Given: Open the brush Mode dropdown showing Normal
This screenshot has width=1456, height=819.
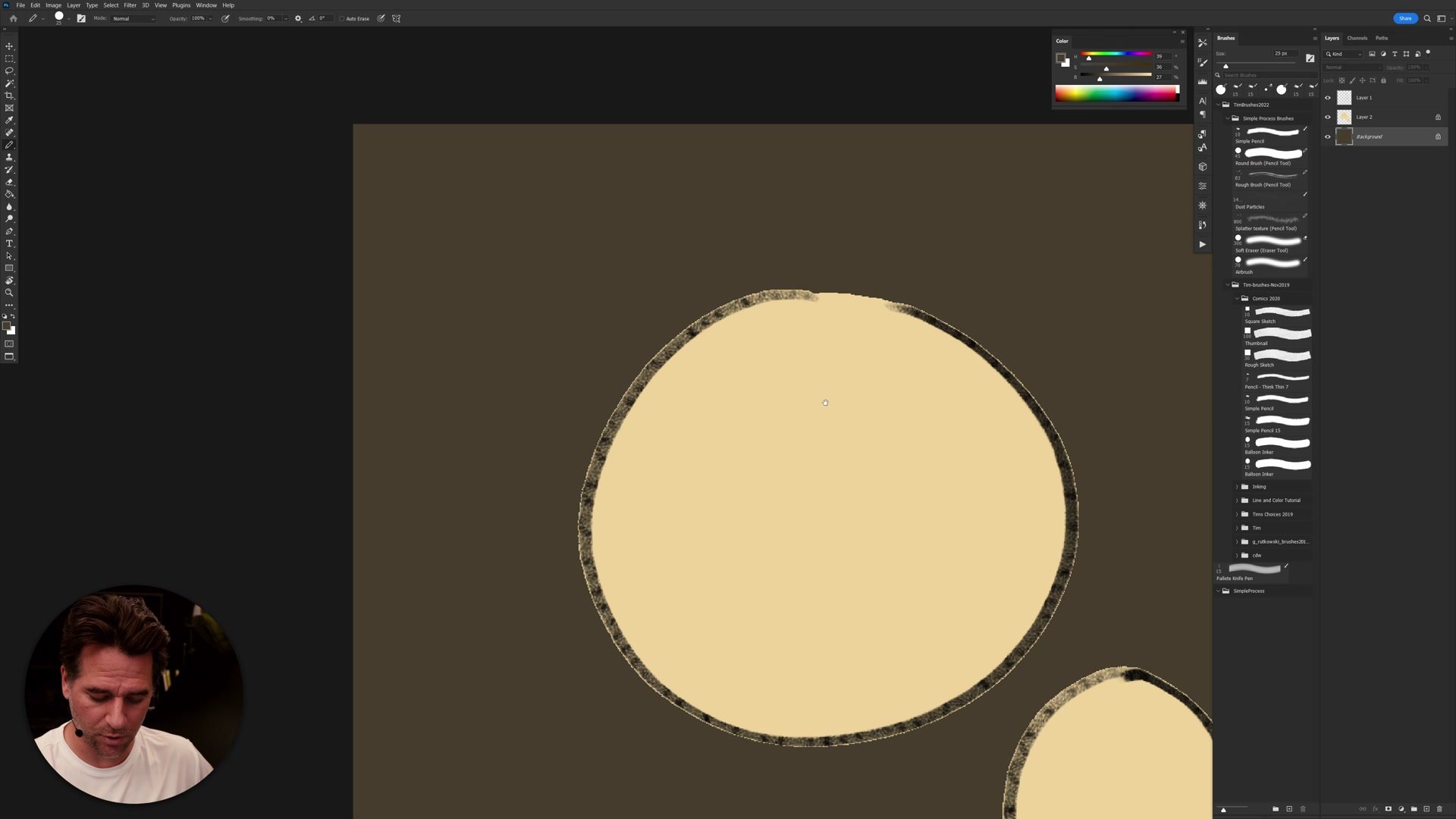Looking at the screenshot, I should point(133,18).
